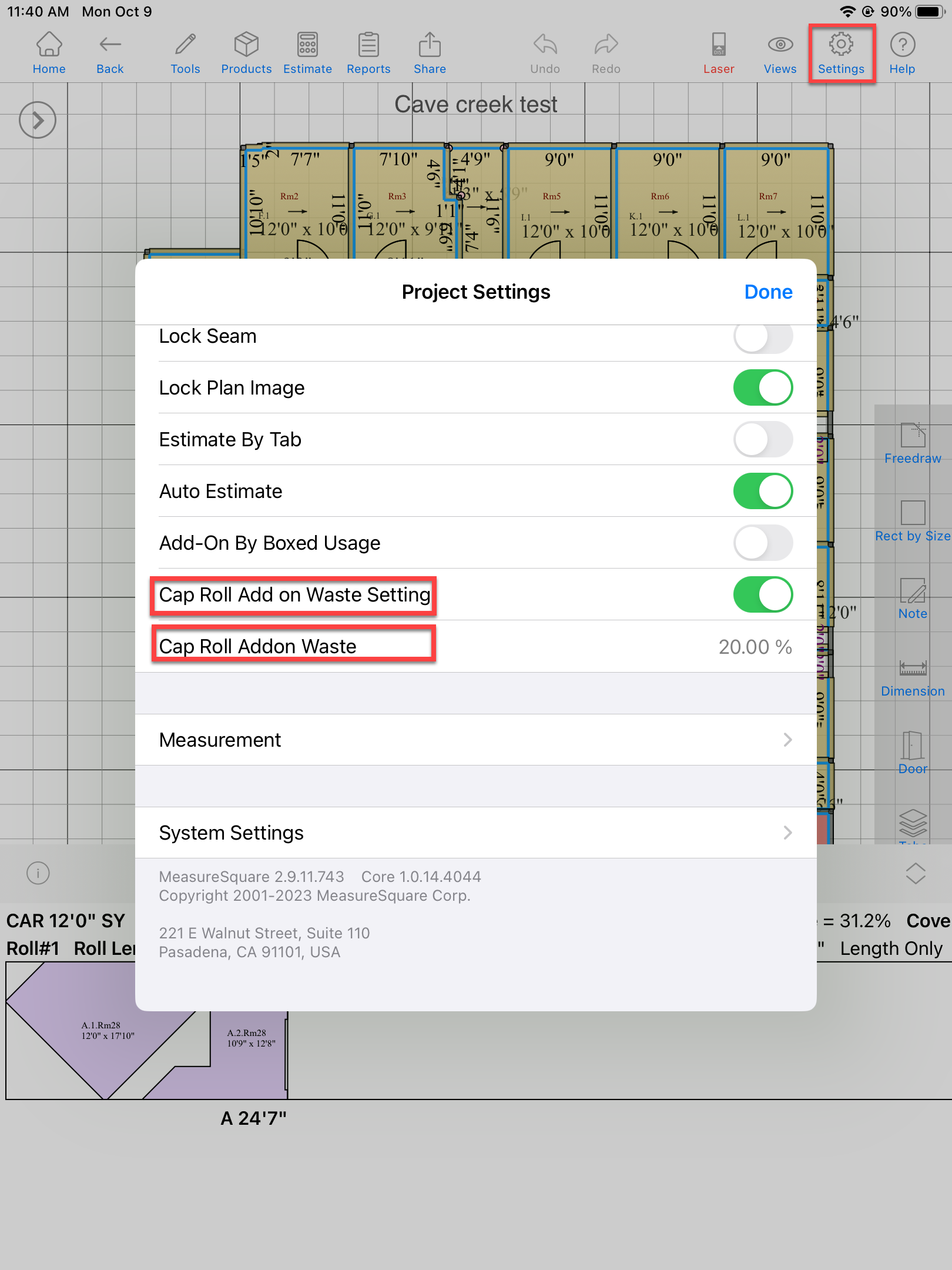Viewport: 952px width, 1270px height.
Task: Undo the last action
Action: (545, 54)
